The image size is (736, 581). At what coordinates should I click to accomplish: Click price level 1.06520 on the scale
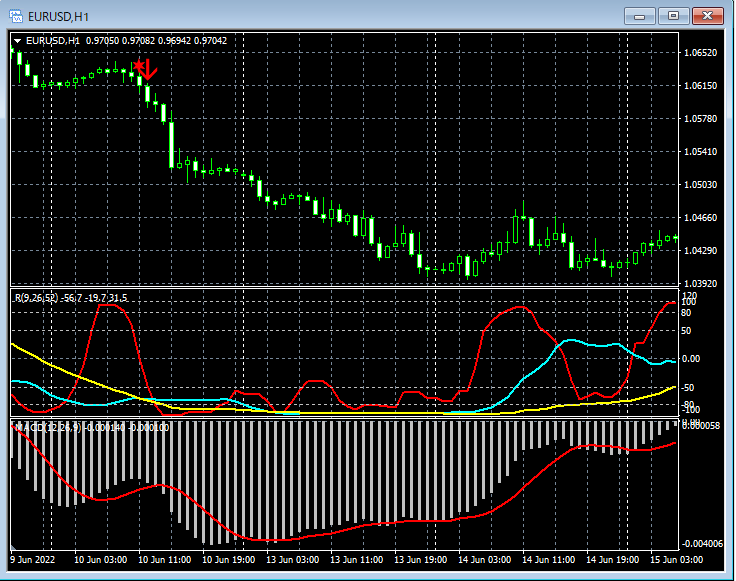(x=701, y=53)
